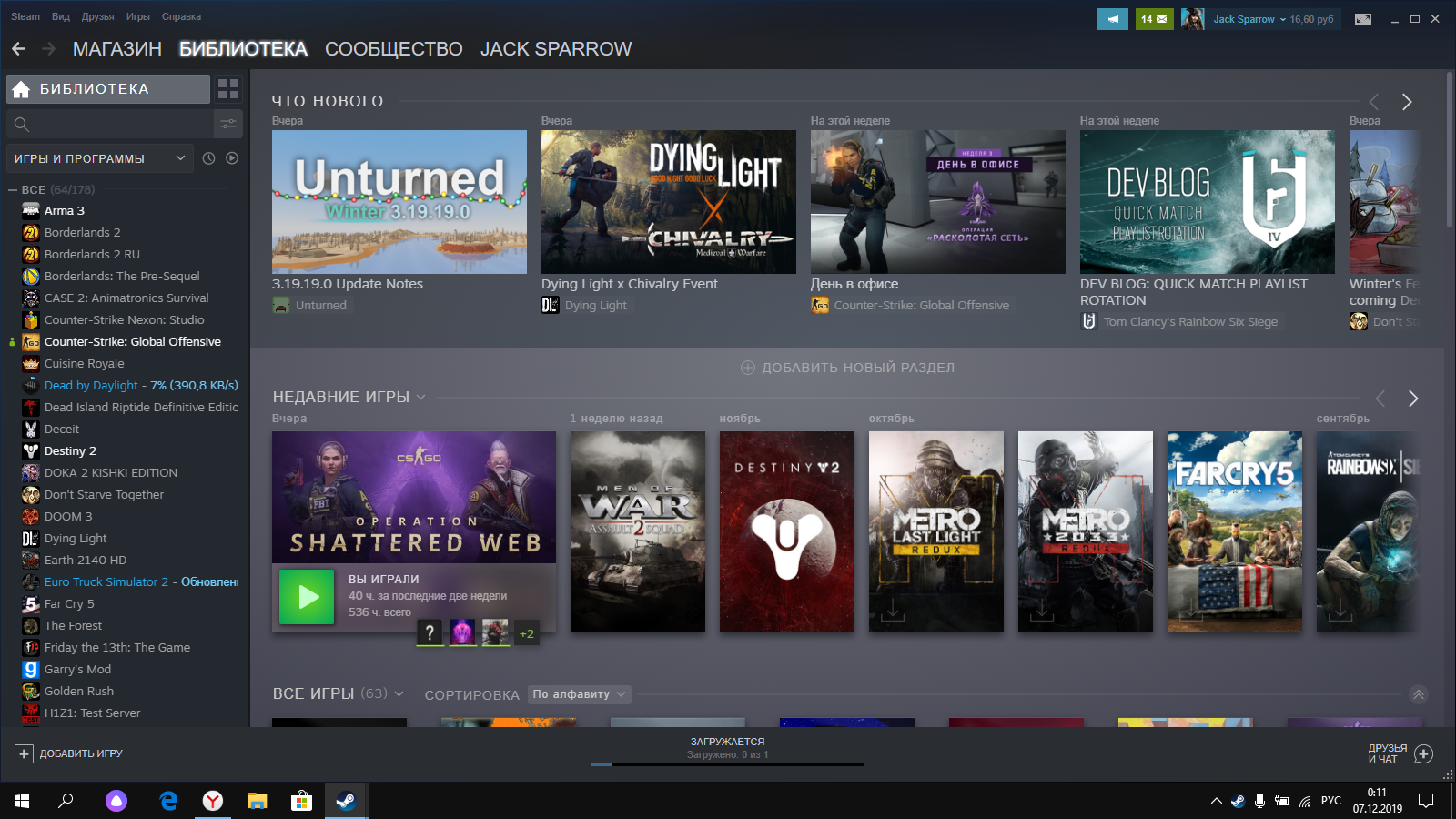Click +2 more friends badge
The image size is (1456, 819).
click(526, 633)
